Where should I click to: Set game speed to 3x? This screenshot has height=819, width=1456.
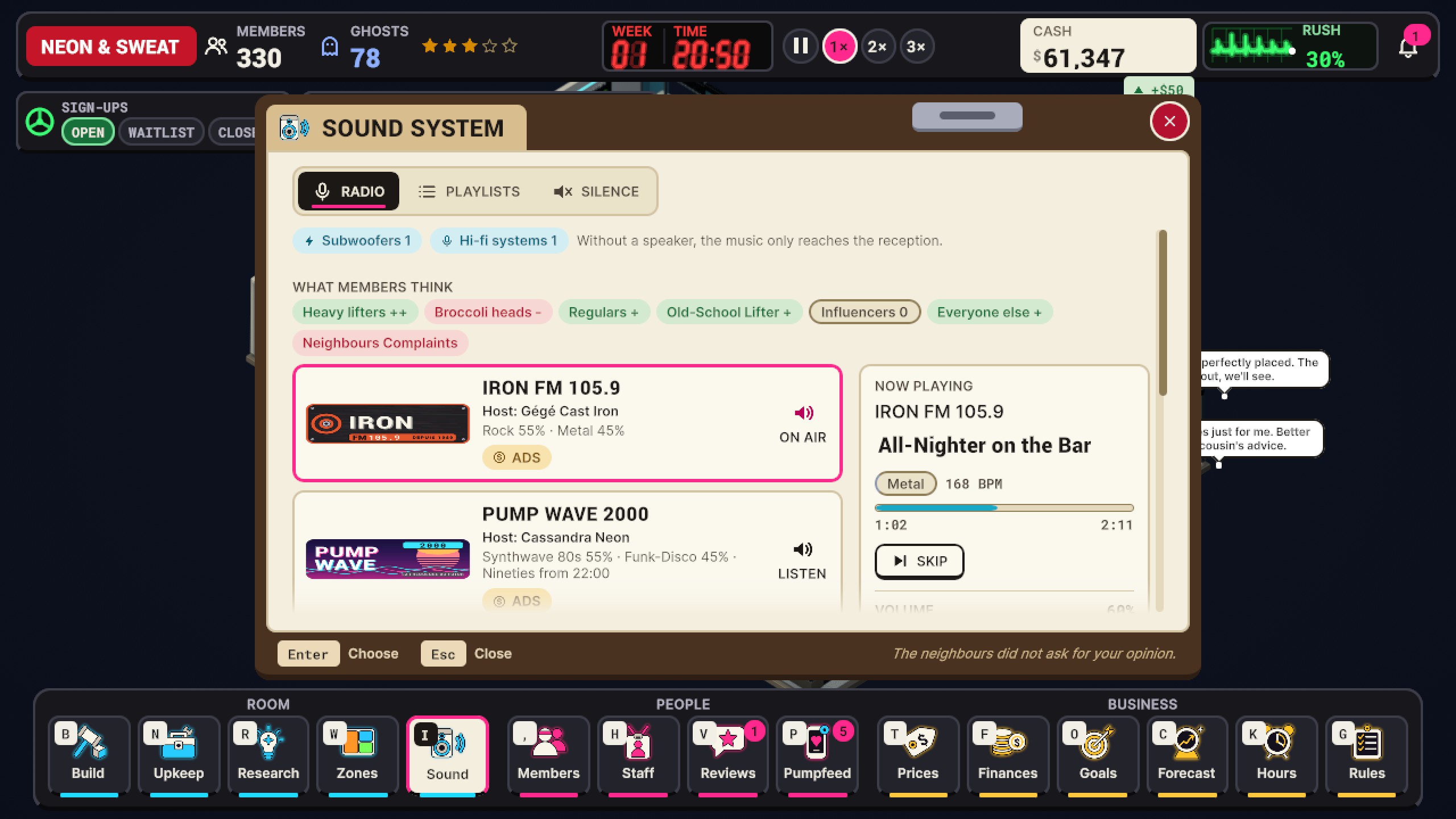point(916,47)
